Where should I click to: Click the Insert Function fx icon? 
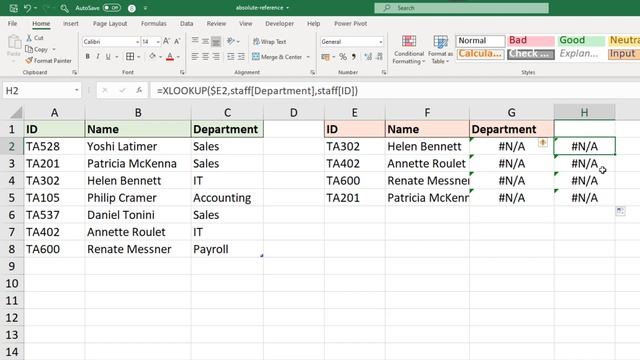(139, 90)
